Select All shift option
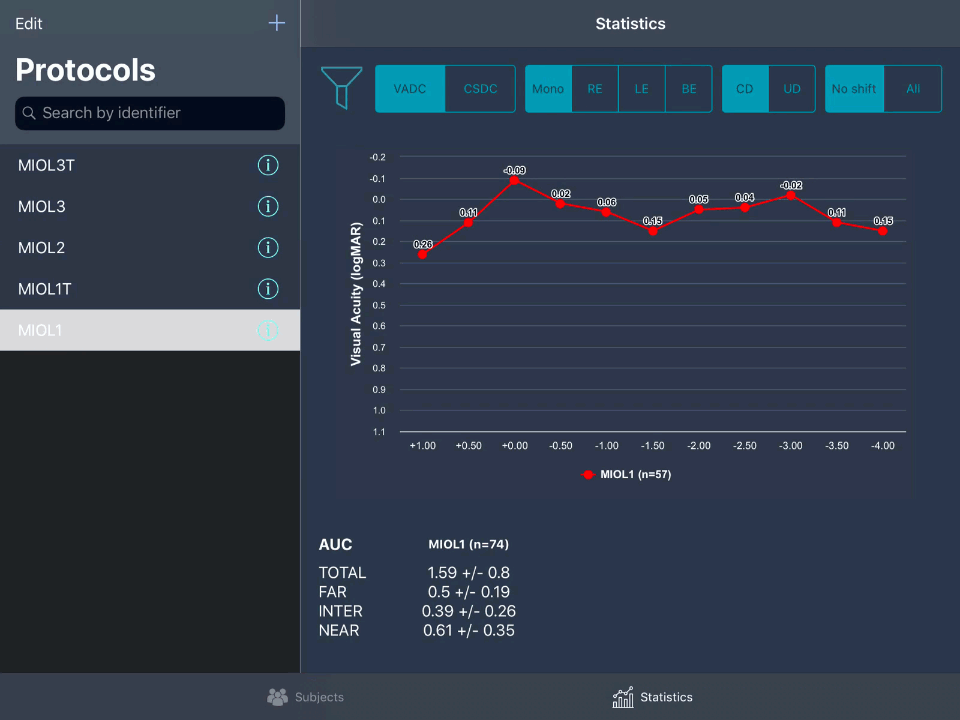 [913, 89]
